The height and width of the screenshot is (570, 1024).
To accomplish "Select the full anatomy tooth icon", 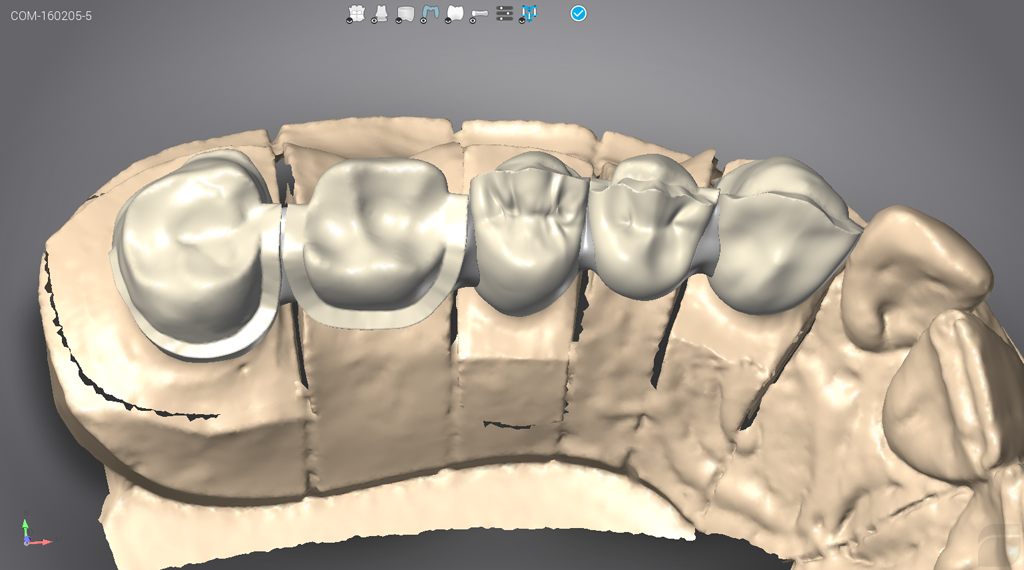I will [455, 14].
